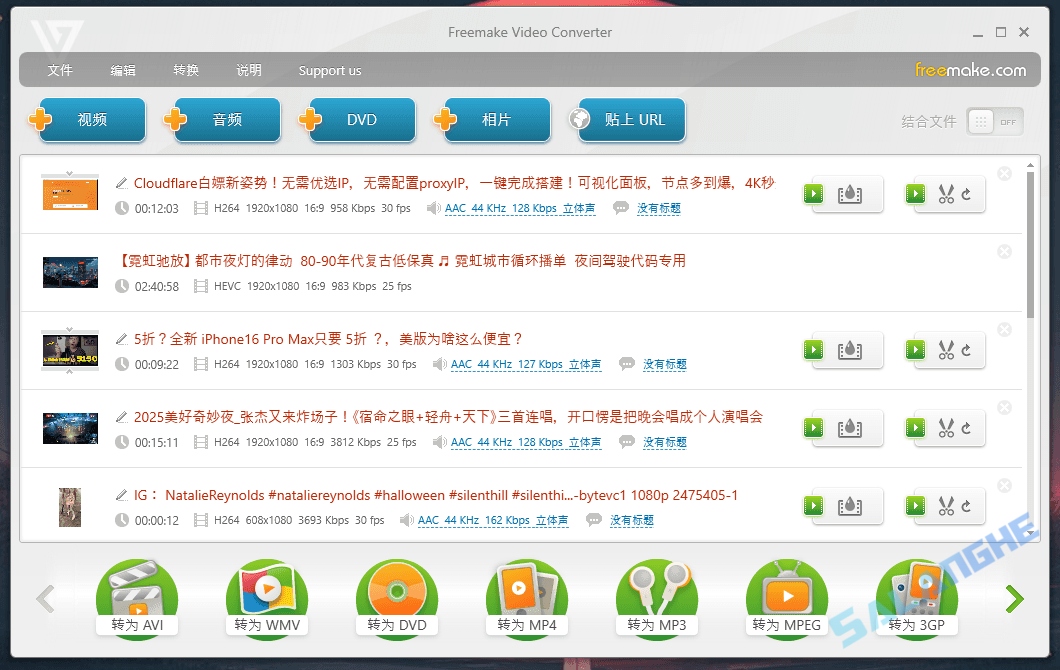This screenshot has height=670, width=1060.
Task: Select 转为 3GP output format icon
Action: [x=917, y=593]
